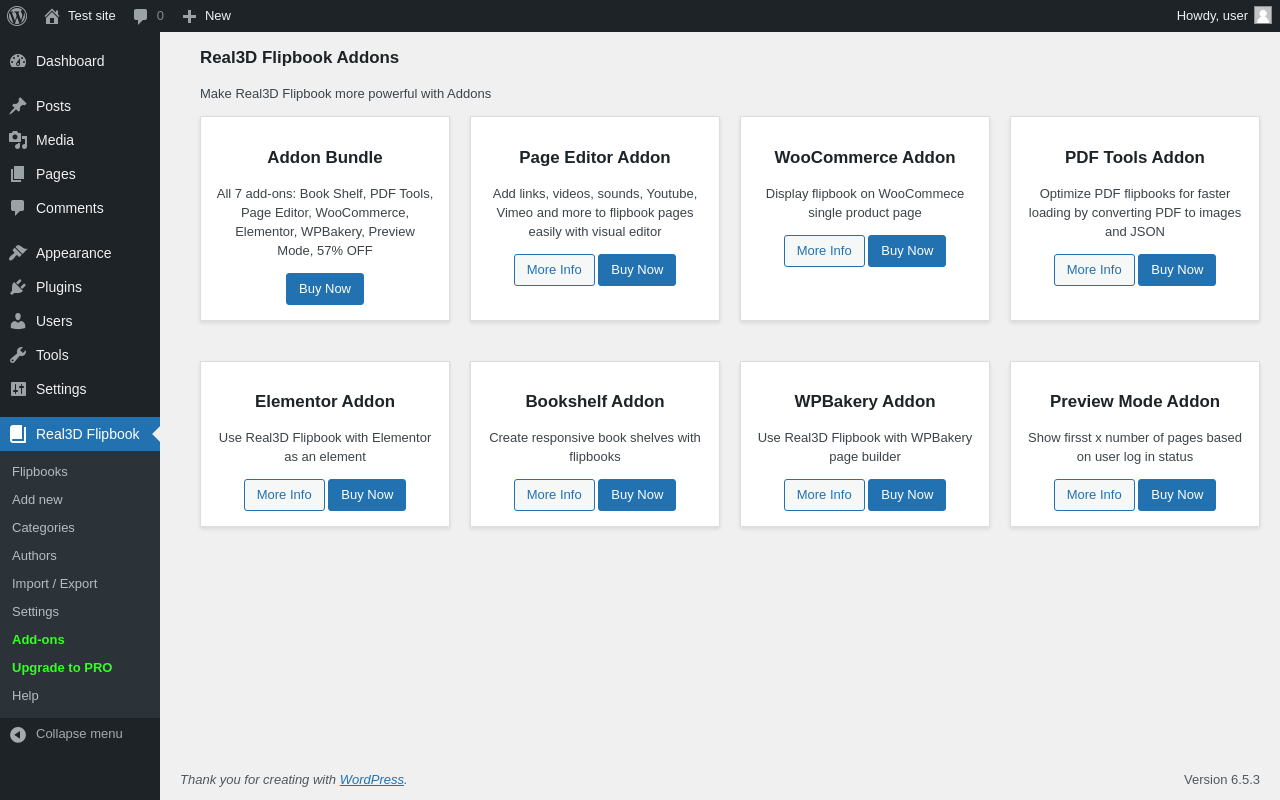Open the comments bubble icon in admin bar
Viewport: 1280px width, 800px height.
coord(141,16)
